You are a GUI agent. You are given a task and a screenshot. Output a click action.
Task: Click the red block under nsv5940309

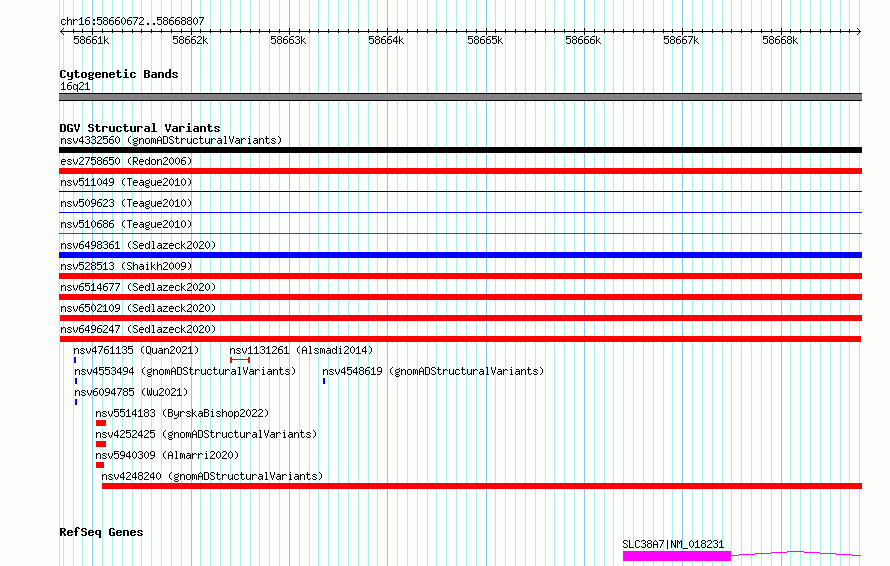click(x=100, y=465)
